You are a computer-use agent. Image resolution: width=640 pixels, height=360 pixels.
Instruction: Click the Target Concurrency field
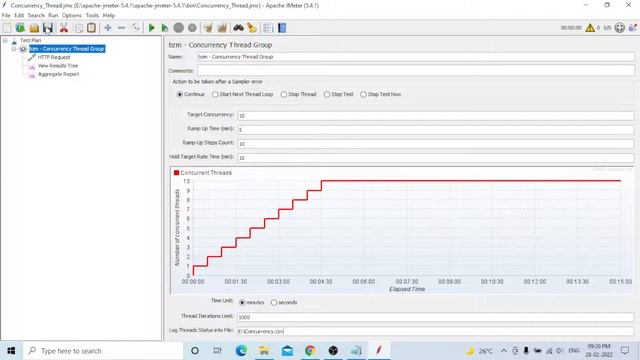pos(436,116)
